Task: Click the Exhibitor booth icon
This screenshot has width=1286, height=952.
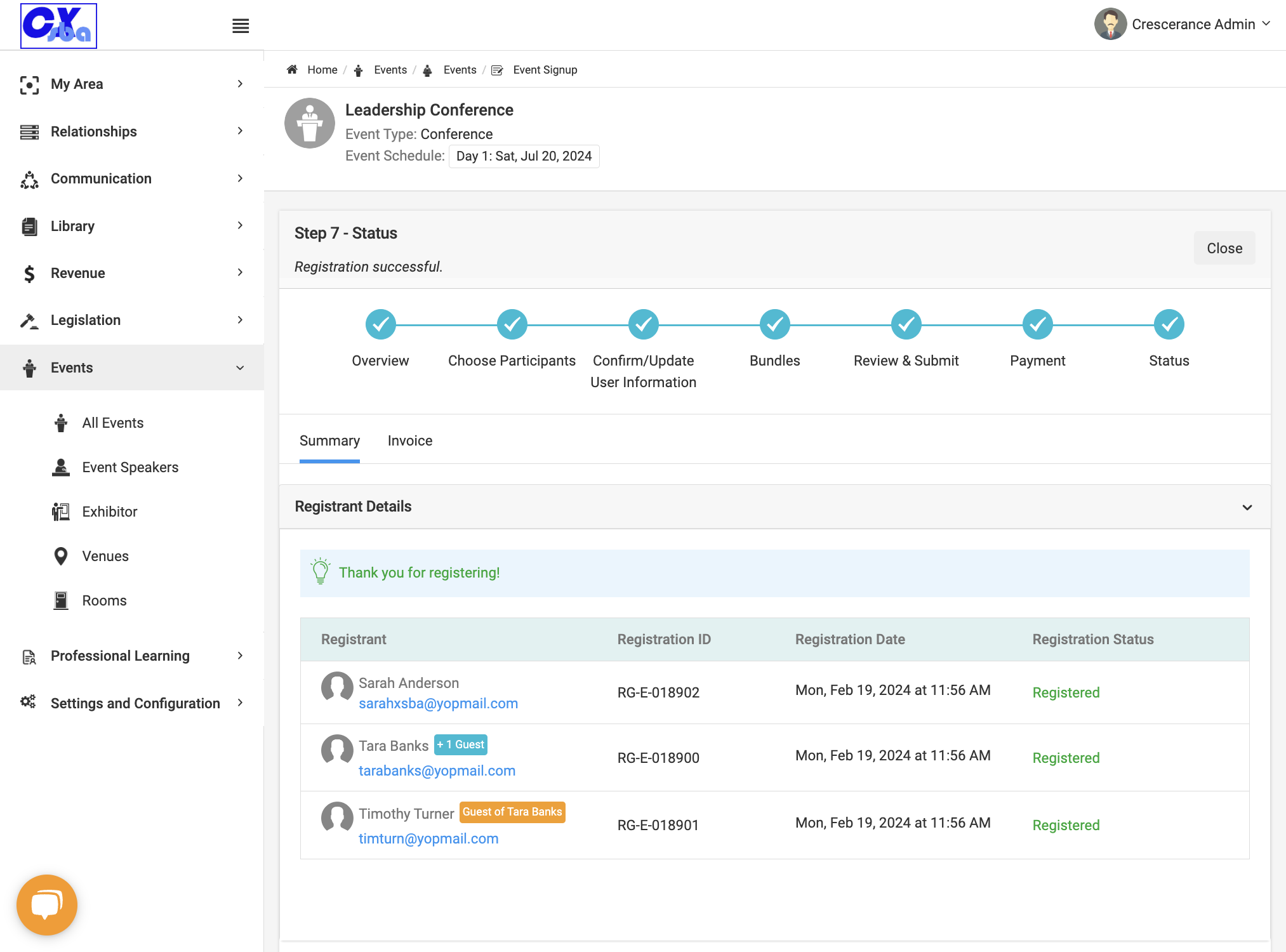Action: (x=61, y=512)
